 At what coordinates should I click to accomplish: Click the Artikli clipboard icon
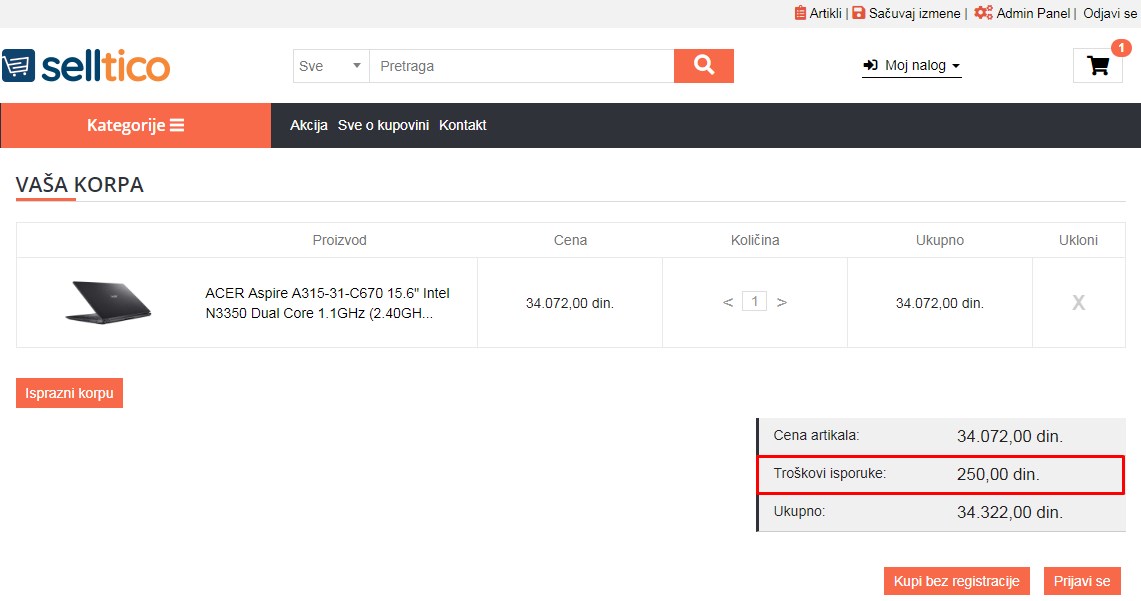pyautogui.click(x=800, y=12)
